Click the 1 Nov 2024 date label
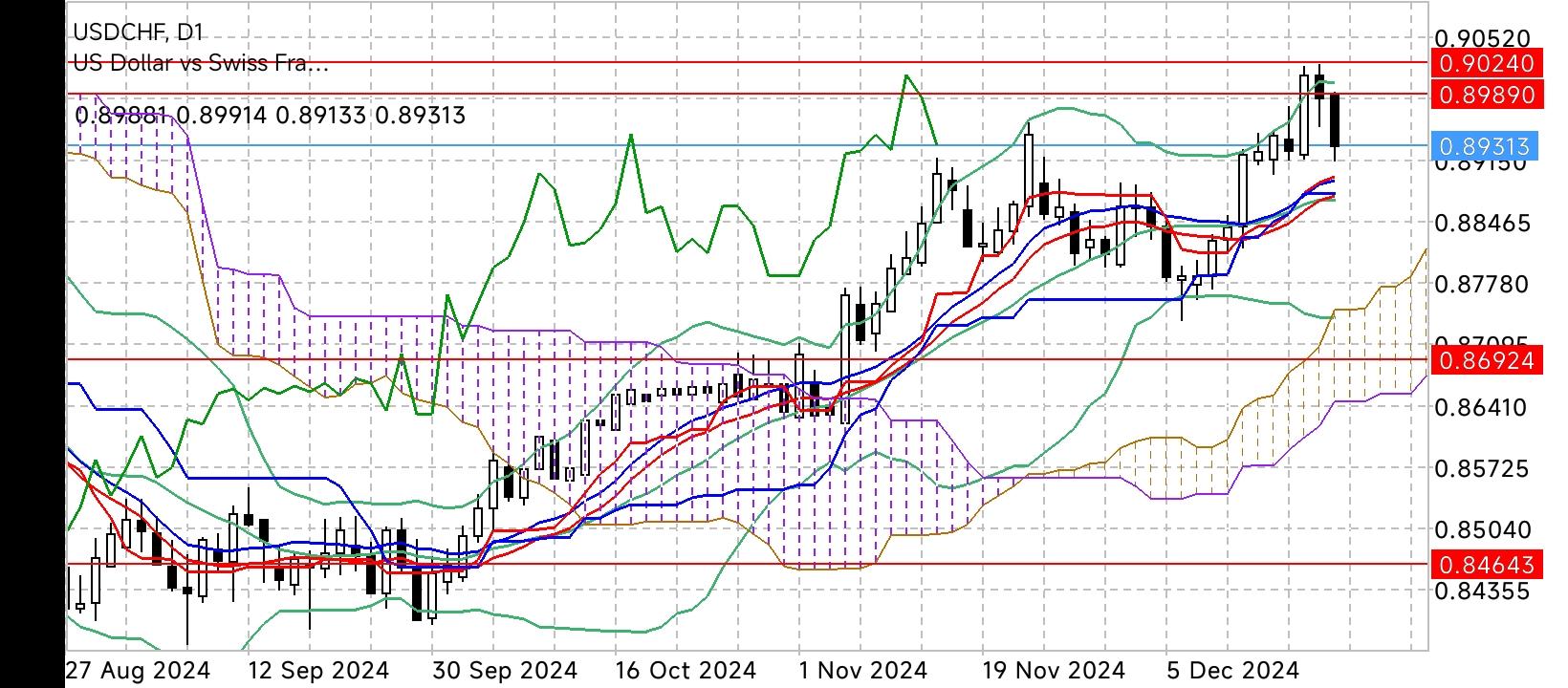Image resolution: width=1568 pixels, height=688 pixels. pos(862,669)
